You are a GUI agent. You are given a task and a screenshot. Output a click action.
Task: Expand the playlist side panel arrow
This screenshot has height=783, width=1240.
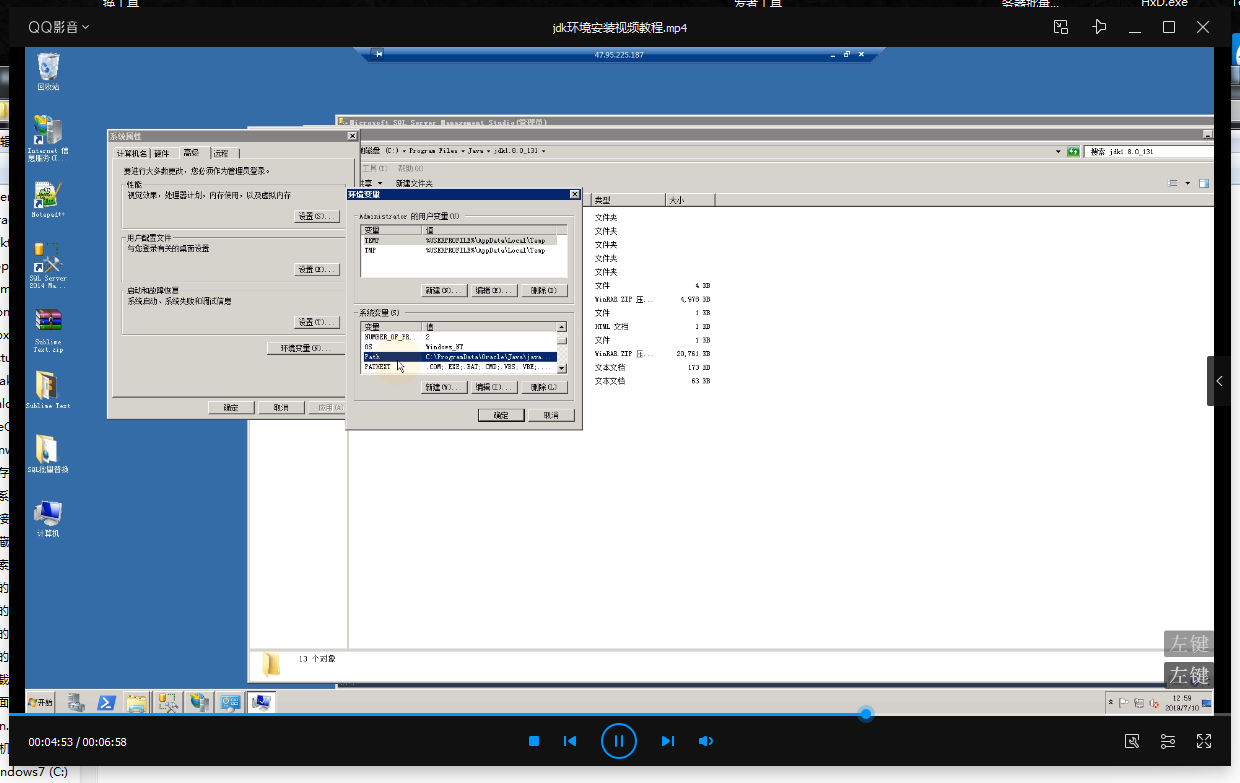click(1219, 381)
